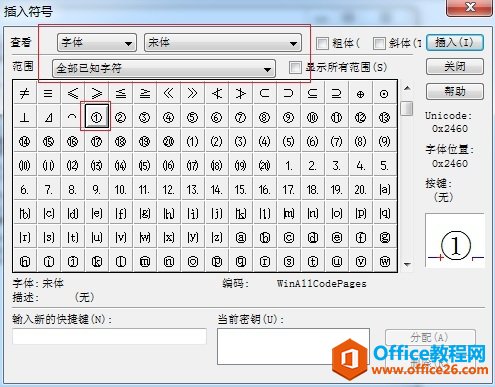Select the parenthesized letter (a) symbol
The width and height of the screenshot is (495, 387).
[x=384, y=189]
